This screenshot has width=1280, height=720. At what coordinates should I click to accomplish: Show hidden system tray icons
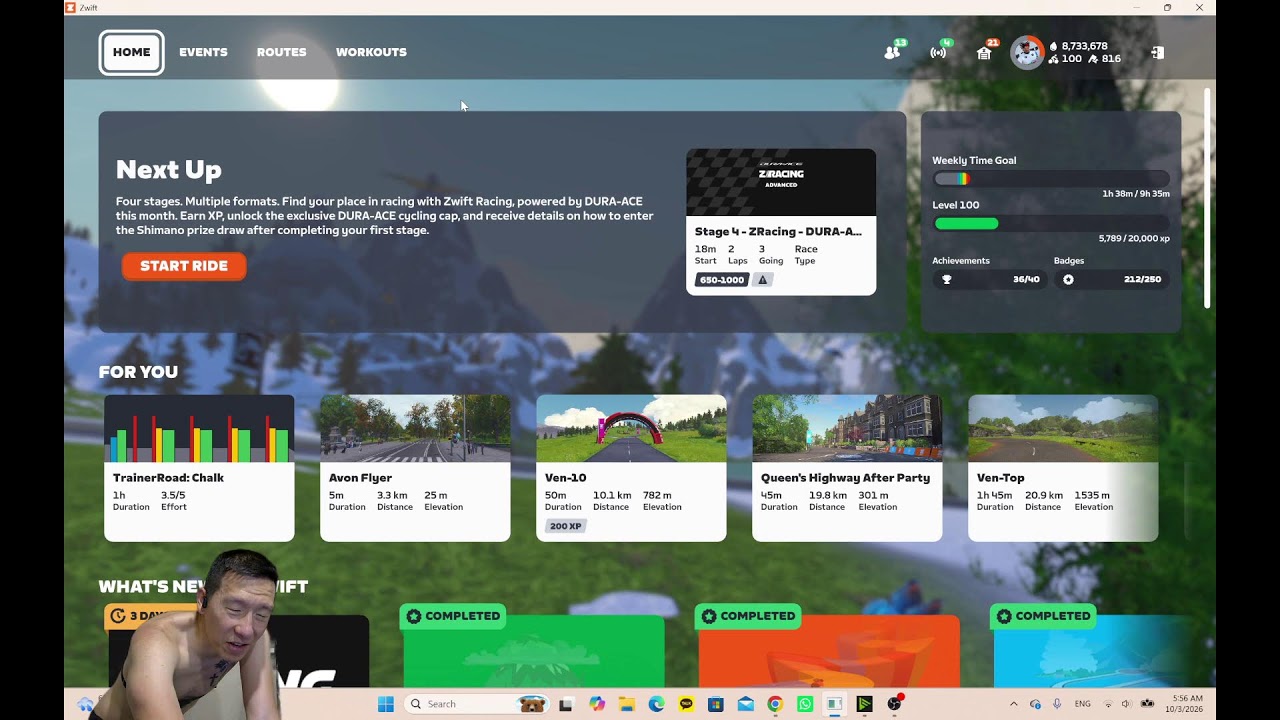1013,704
